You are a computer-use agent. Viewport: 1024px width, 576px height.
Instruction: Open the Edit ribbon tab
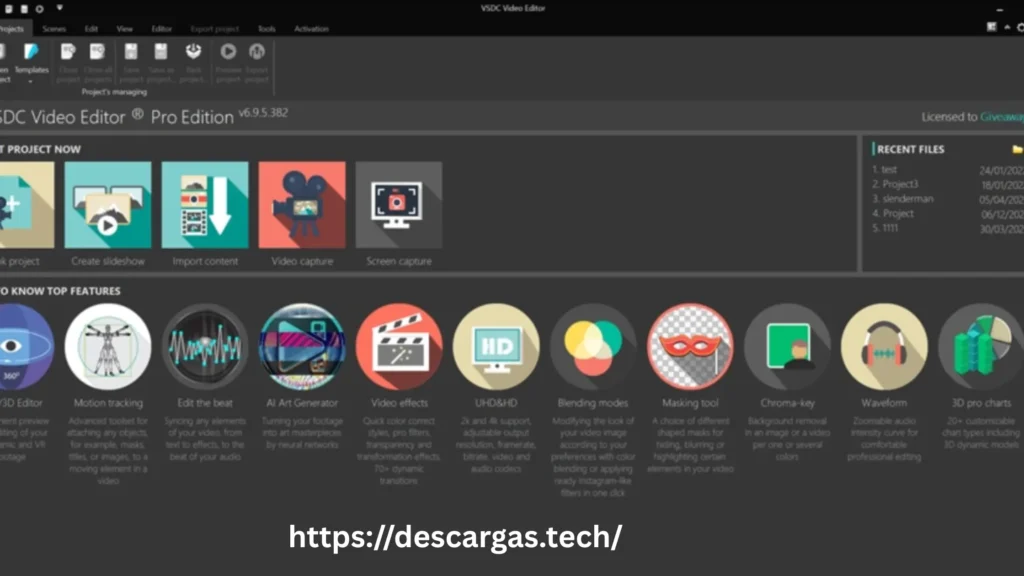tap(91, 29)
